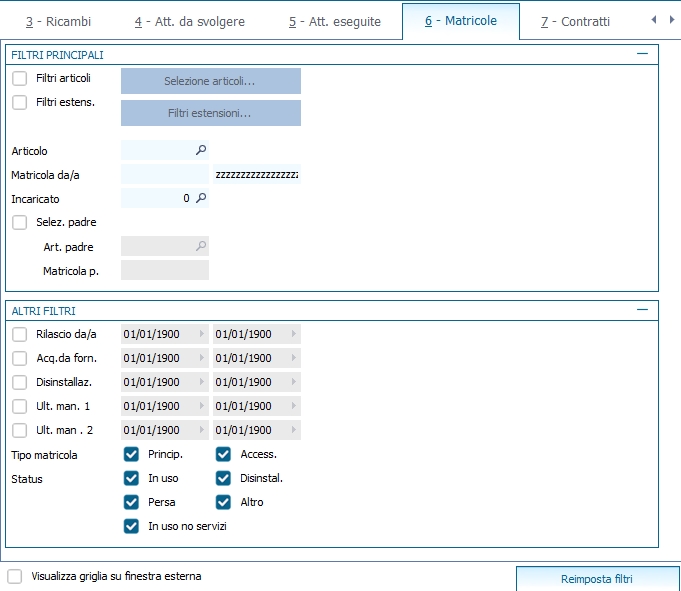Tick Visualizza griglia su finestra esterna
Image resolution: width=681 pixels, height=591 pixels.
(15, 577)
